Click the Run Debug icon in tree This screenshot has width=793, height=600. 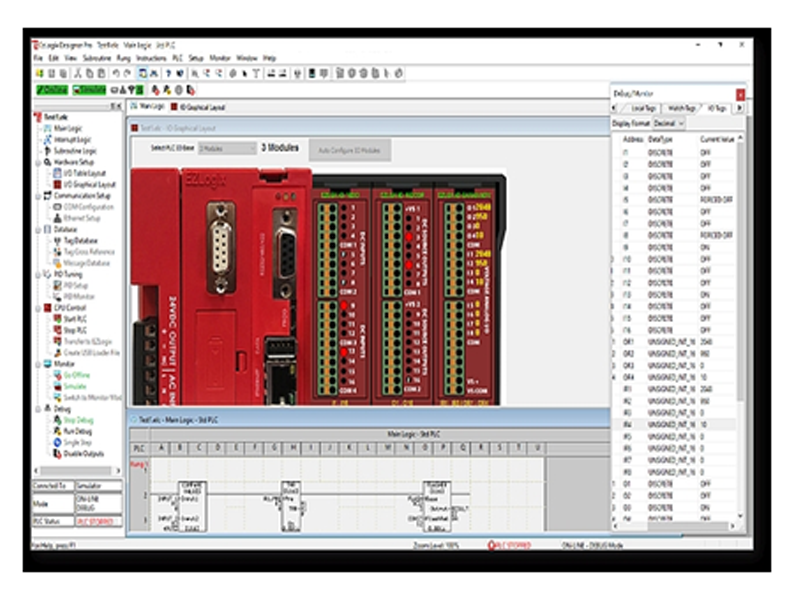[x=57, y=431]
